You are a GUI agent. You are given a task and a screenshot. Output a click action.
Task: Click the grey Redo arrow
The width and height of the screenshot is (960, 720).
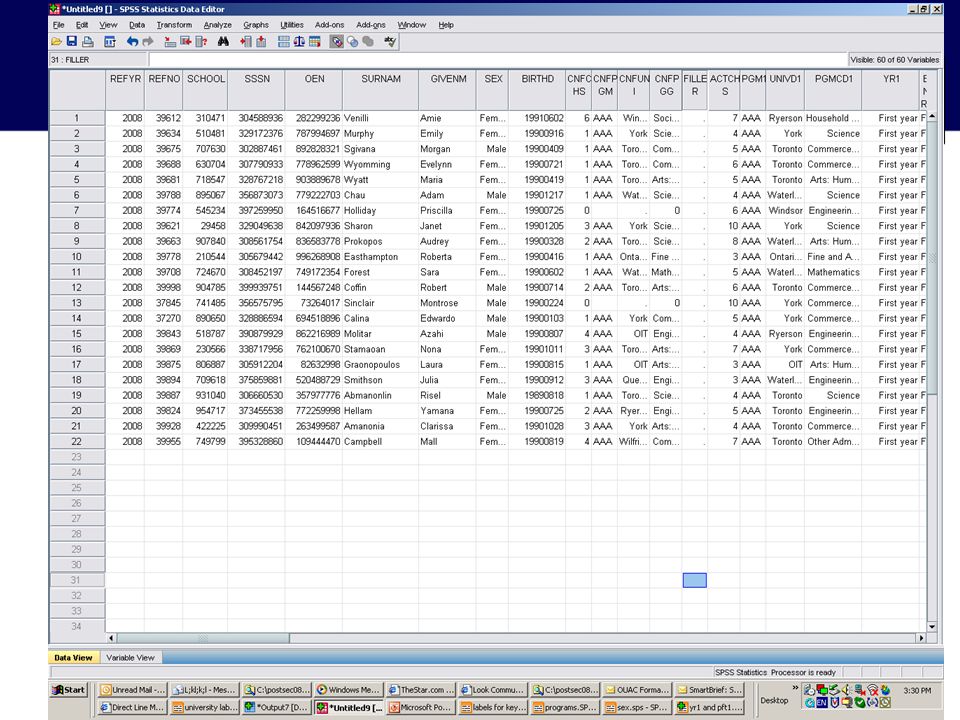pos(148,42)
